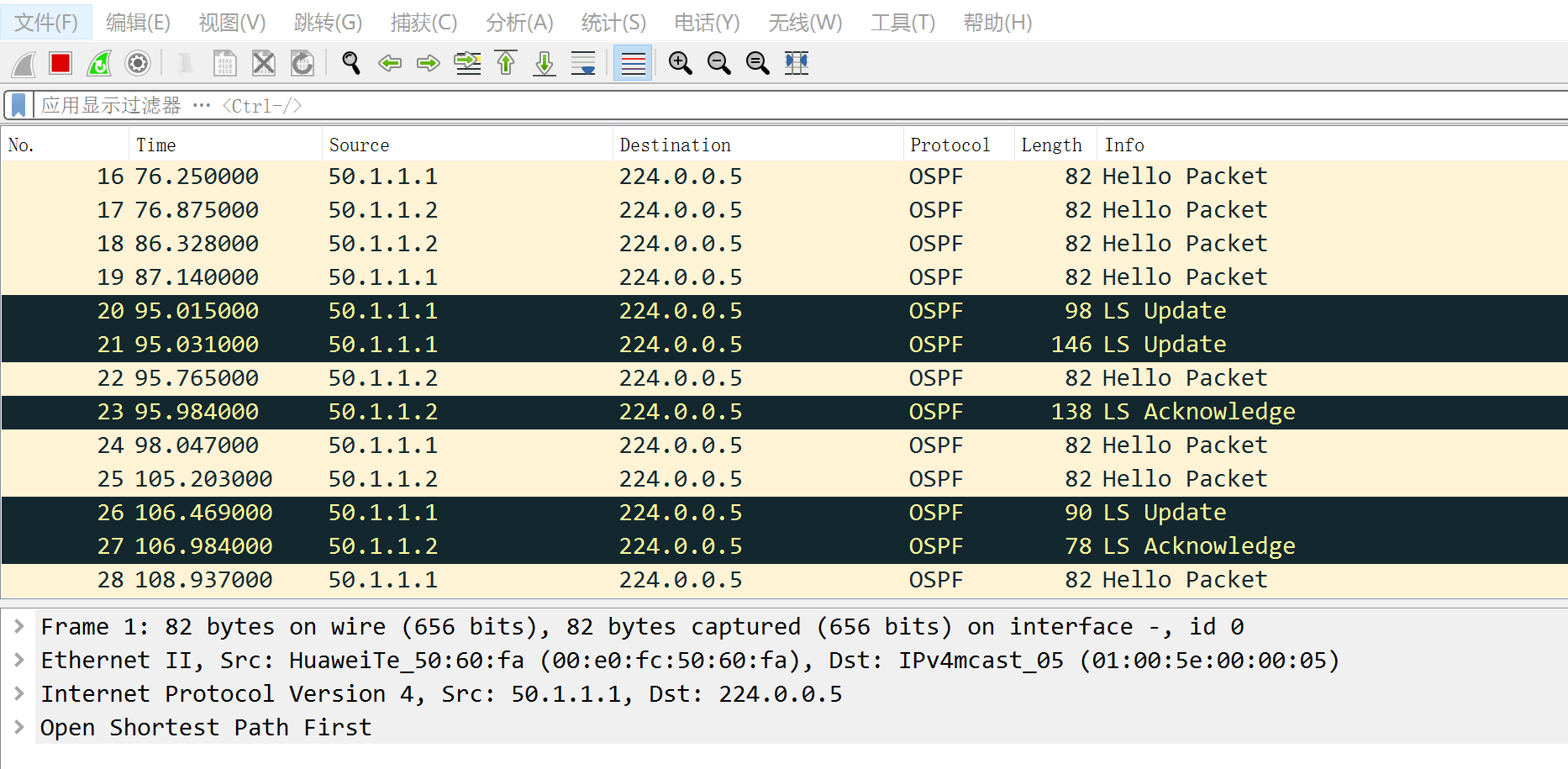Click the go to specified packet icon
The height and width of the screenshot is (769, 1568).
pyautogui.click(x=467, y=63)
